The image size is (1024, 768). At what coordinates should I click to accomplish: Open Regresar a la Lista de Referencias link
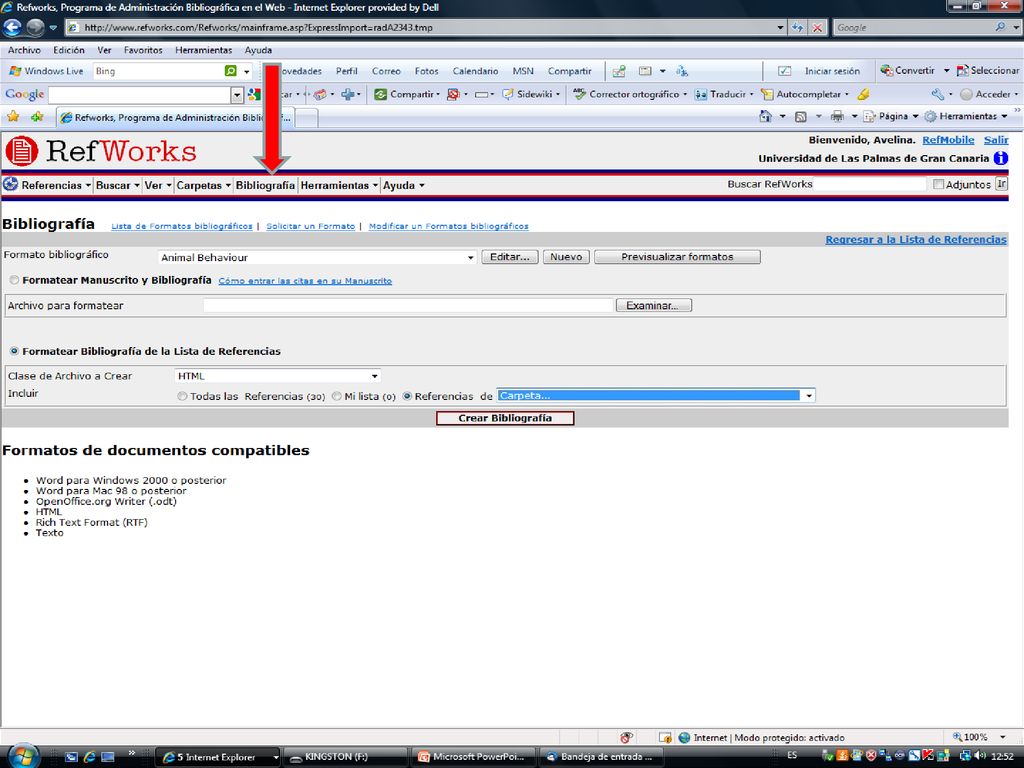pos(916,240)
